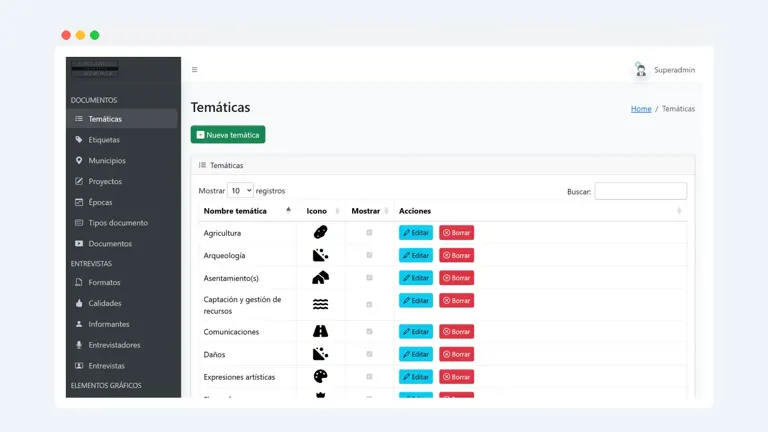Toggle Mostrar checkbox for Arqueología
Image resolution: width=768 pixels, height=432 pixels.
coord(369,255)
